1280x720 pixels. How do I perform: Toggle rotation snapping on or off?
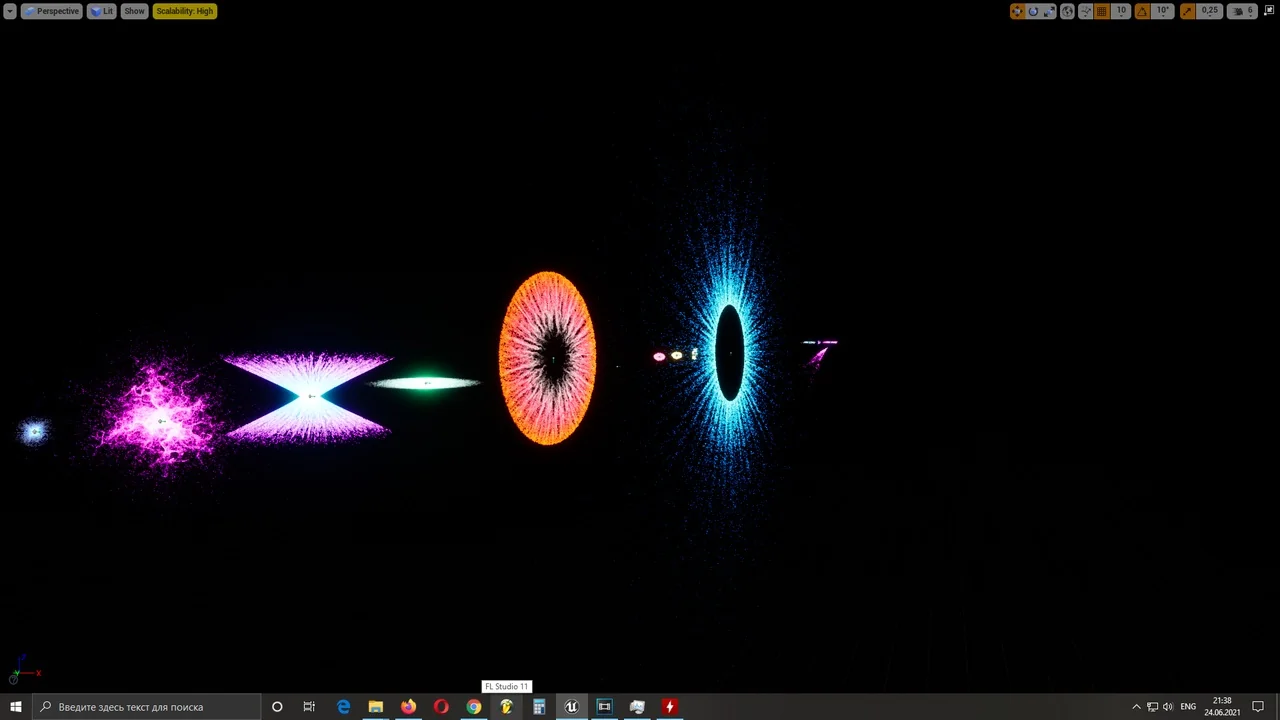pyautogui.click(x=1142, y=11)
